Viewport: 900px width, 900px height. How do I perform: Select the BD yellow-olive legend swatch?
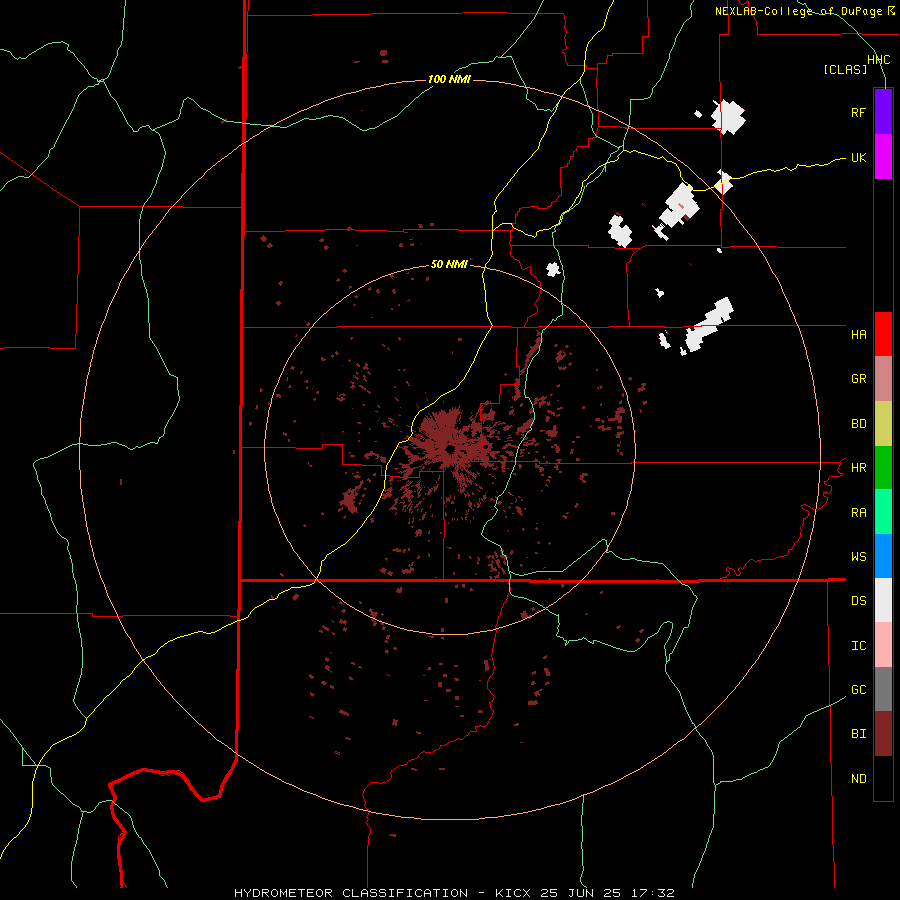(x=883, y=424)
